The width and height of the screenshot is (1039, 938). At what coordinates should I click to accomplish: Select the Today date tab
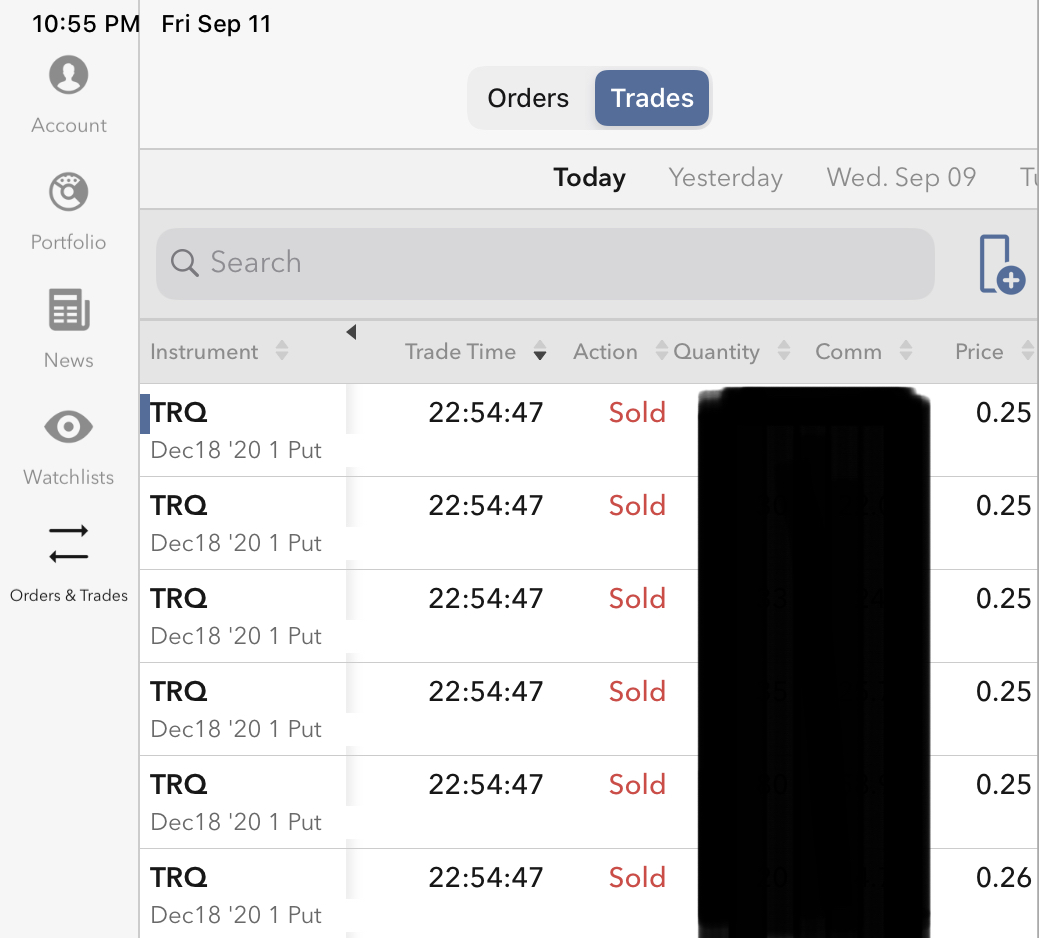pos(589,178)
